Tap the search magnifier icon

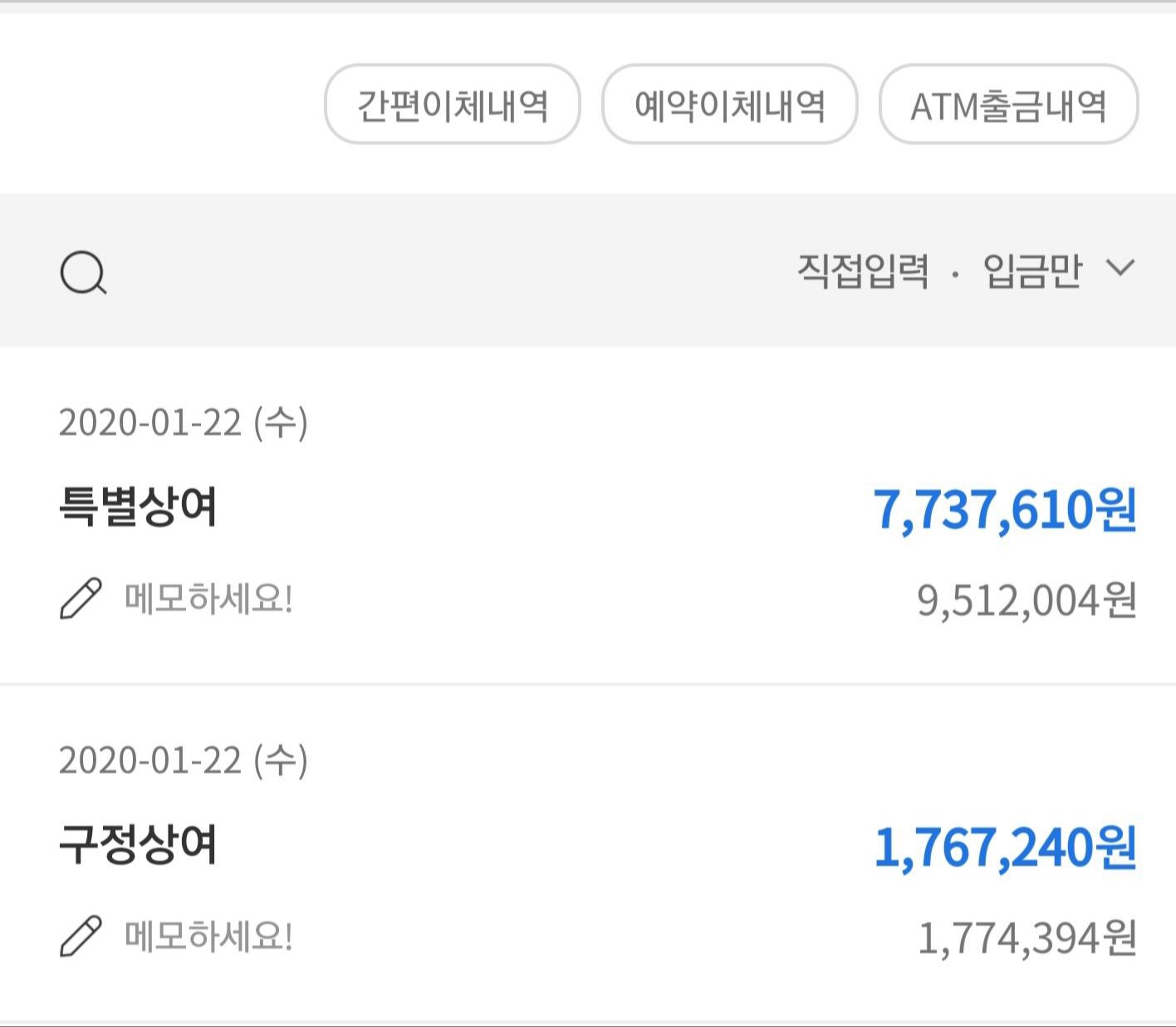[83, 272]
